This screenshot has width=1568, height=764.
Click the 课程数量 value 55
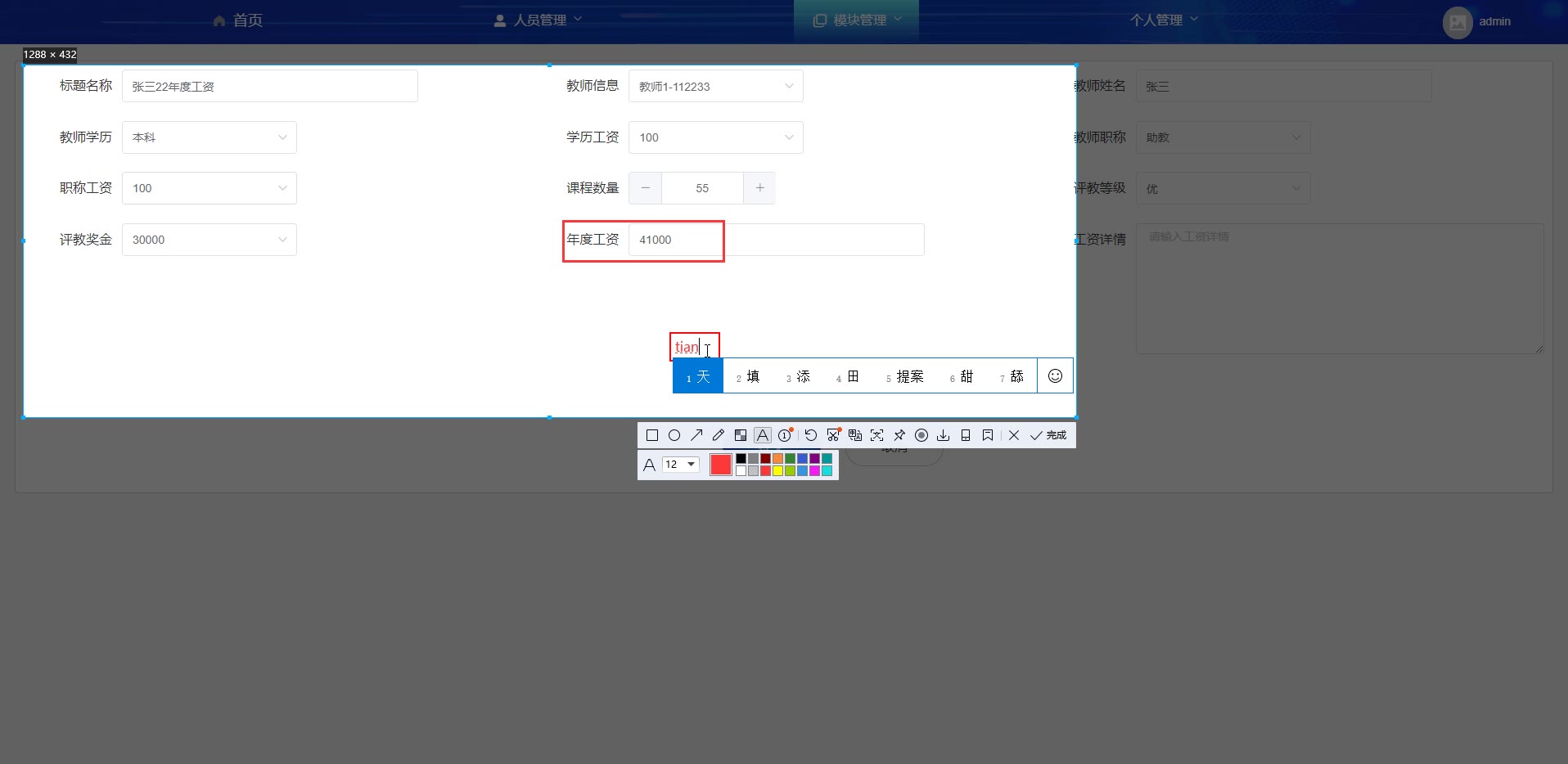(702, 188)
